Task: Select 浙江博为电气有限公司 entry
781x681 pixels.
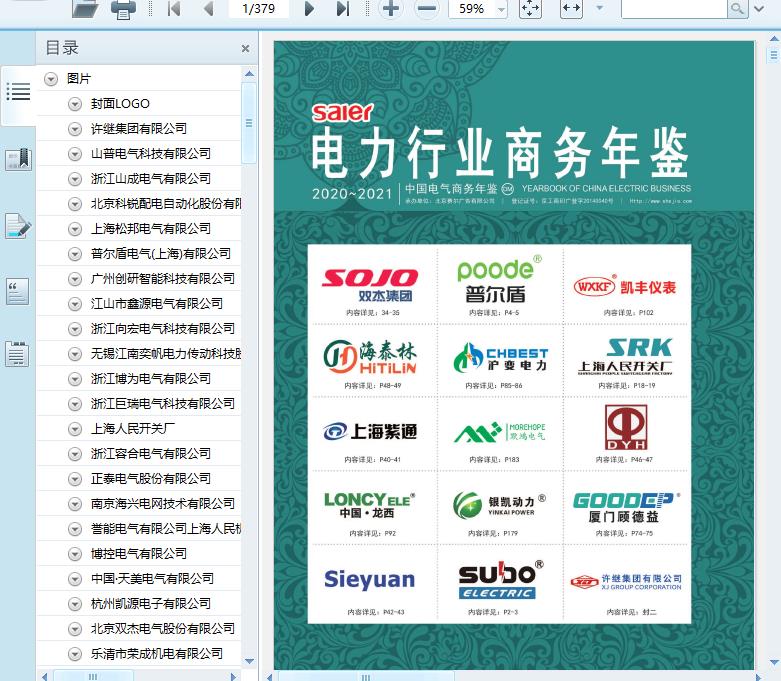Action: coord(150,379)
